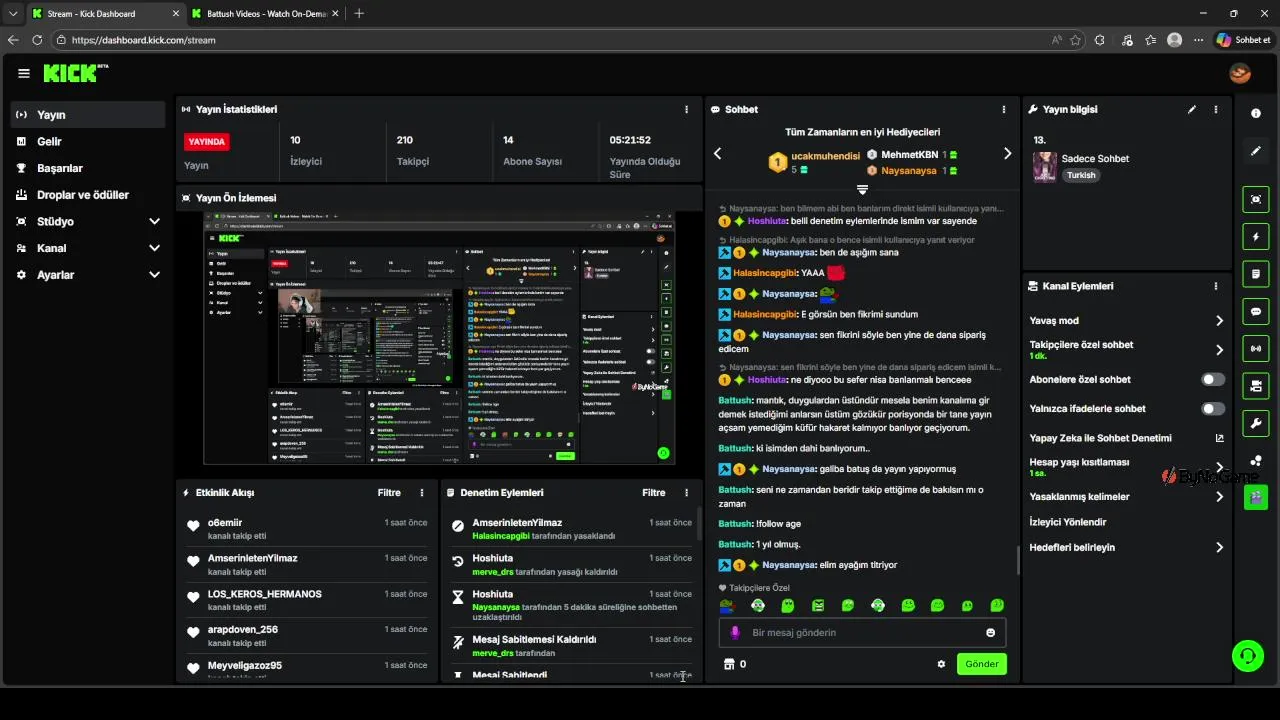Click the Sohbet et Copilot button
This screenshot has width=1280, height=720.
click(x=1243, y=40)
